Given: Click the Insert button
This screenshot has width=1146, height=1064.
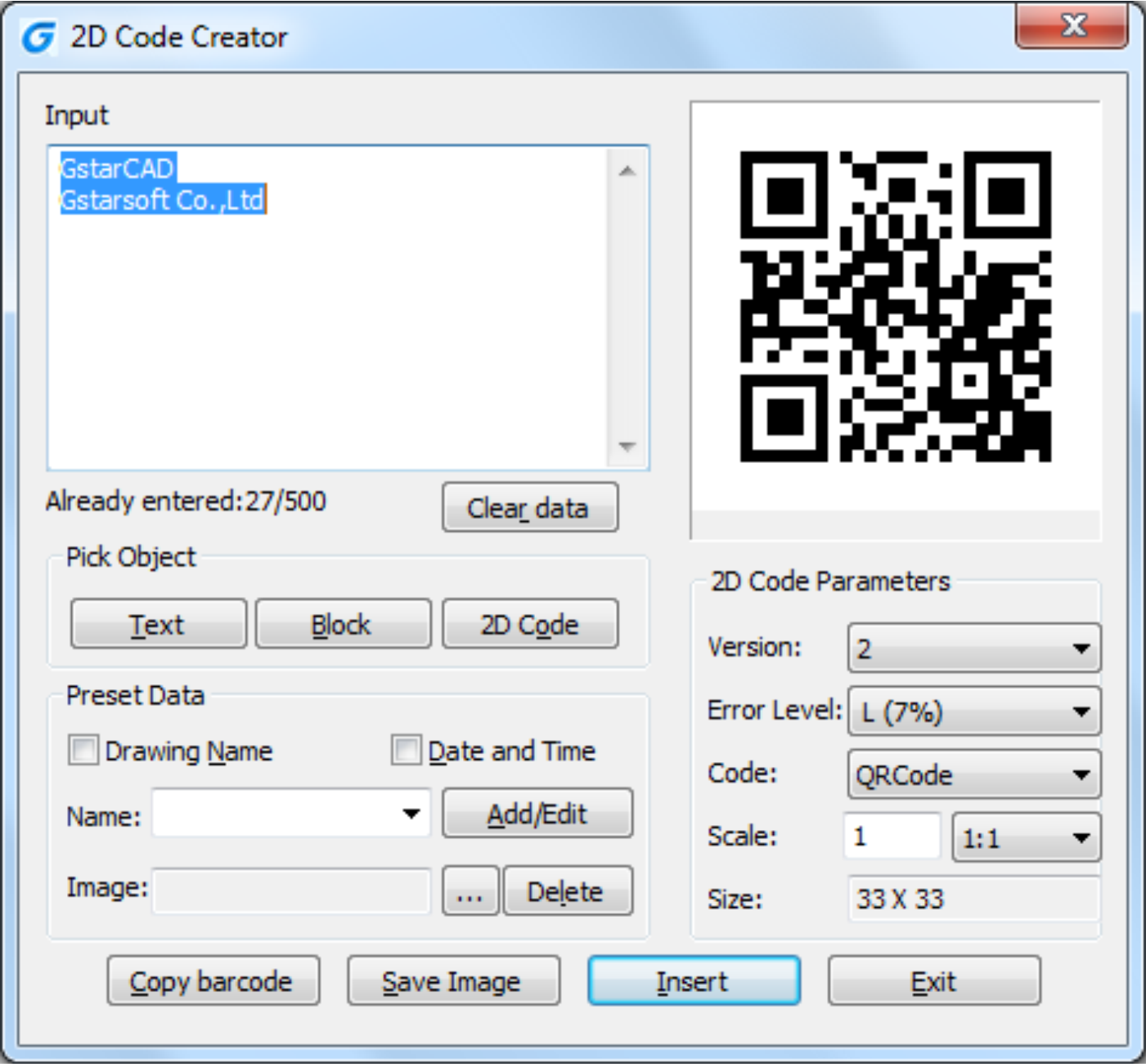Looking at the screenshot, I should point(694,981).
